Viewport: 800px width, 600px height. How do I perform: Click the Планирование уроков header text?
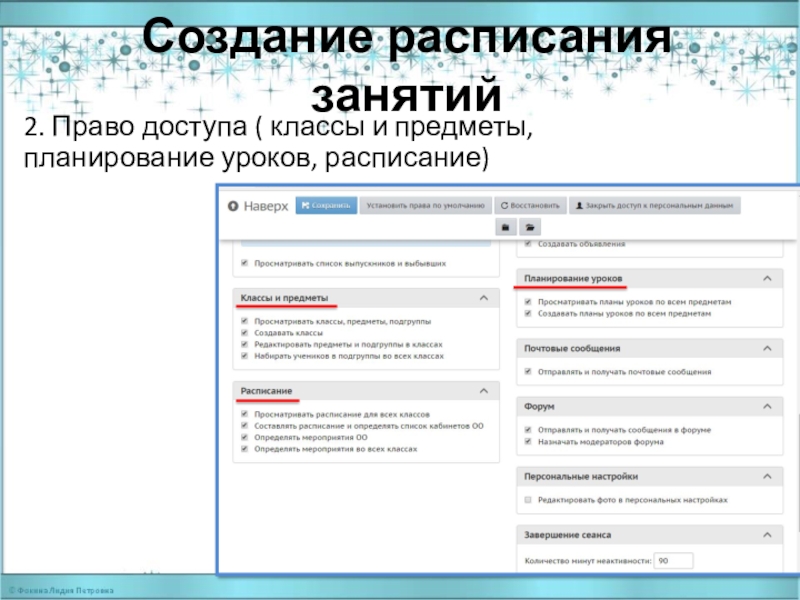(x=573, y=278)
